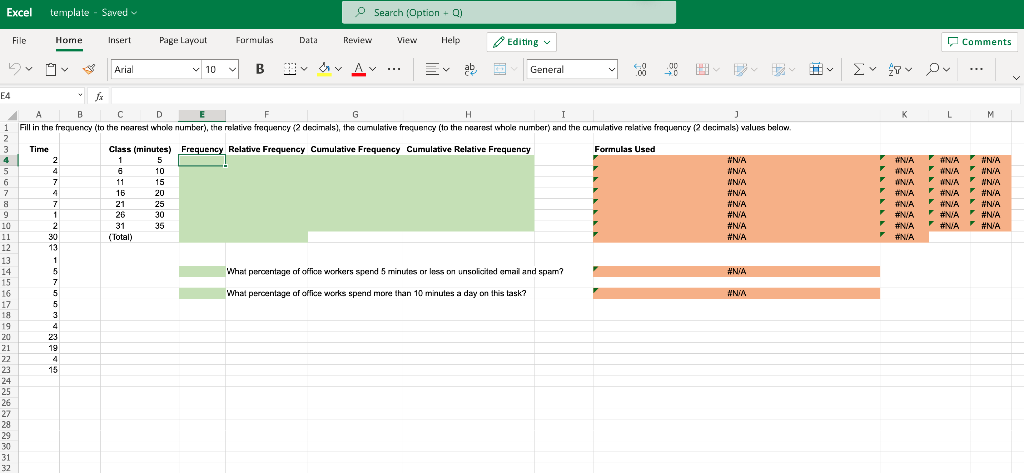
Task: Switch to the Page Layout tab
Action: [x=183, y=41]
